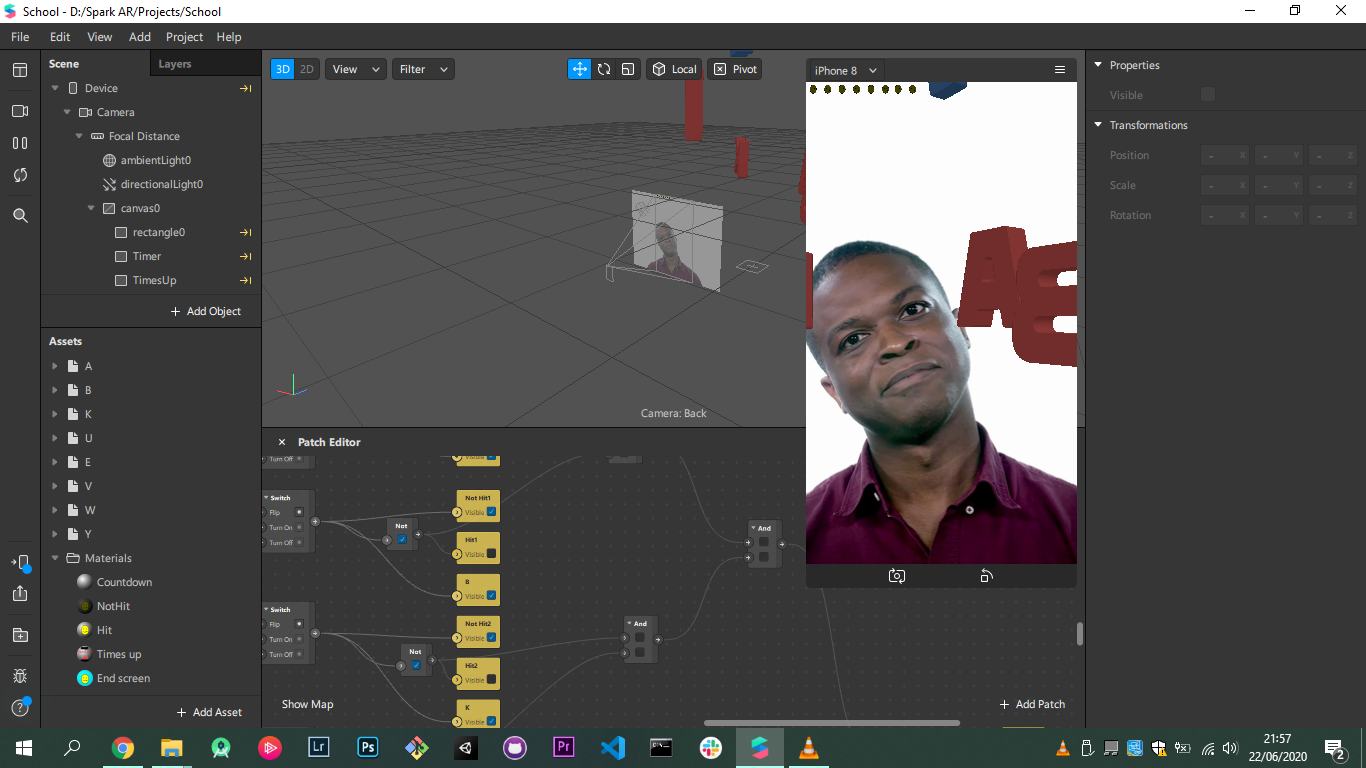Select the scale tool in viewport toolbar
Image resolution: width=1366 pixels, height=768 pixels.
click(628, 69)
